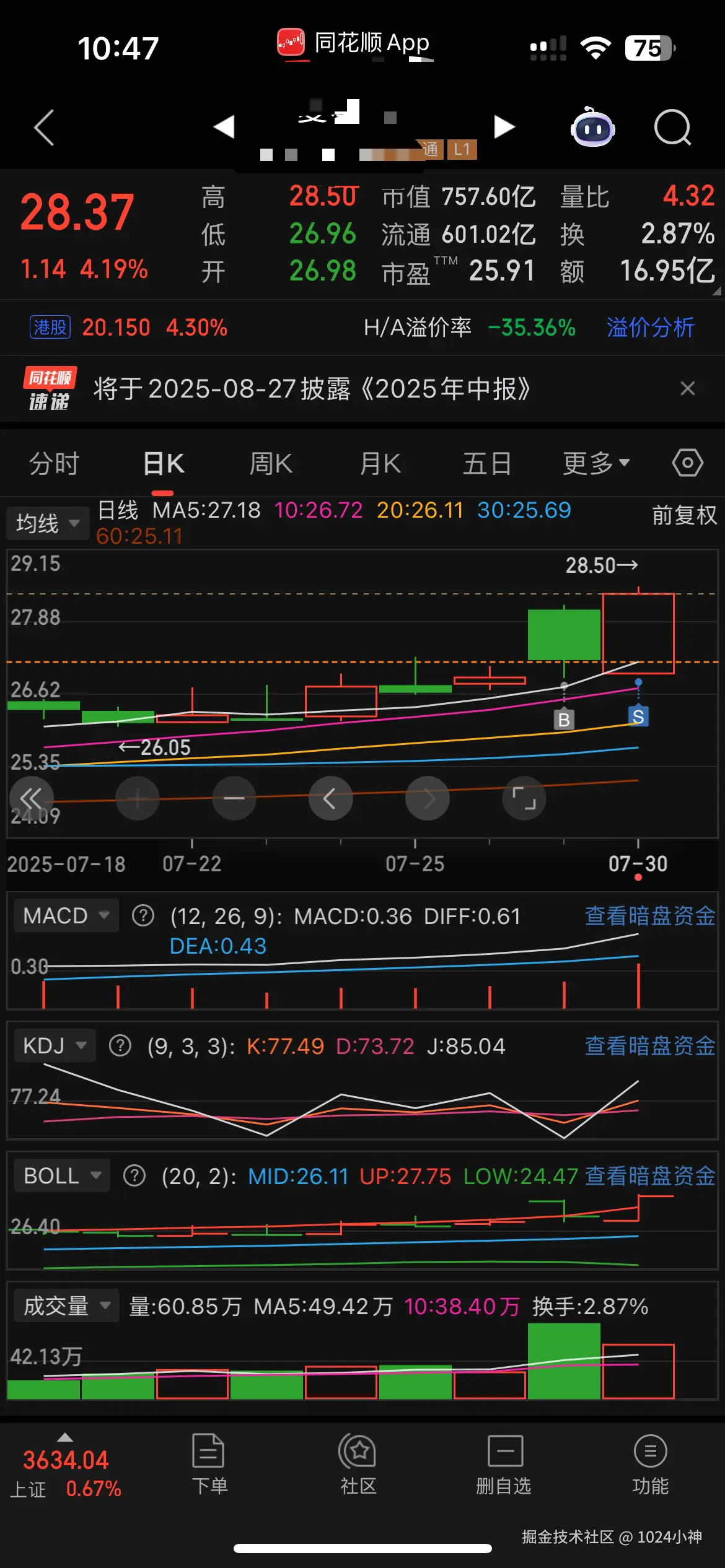This screenshot has height=1568, width=725.
Task: Zoom out chart with minus button
Action: [234, 798]
